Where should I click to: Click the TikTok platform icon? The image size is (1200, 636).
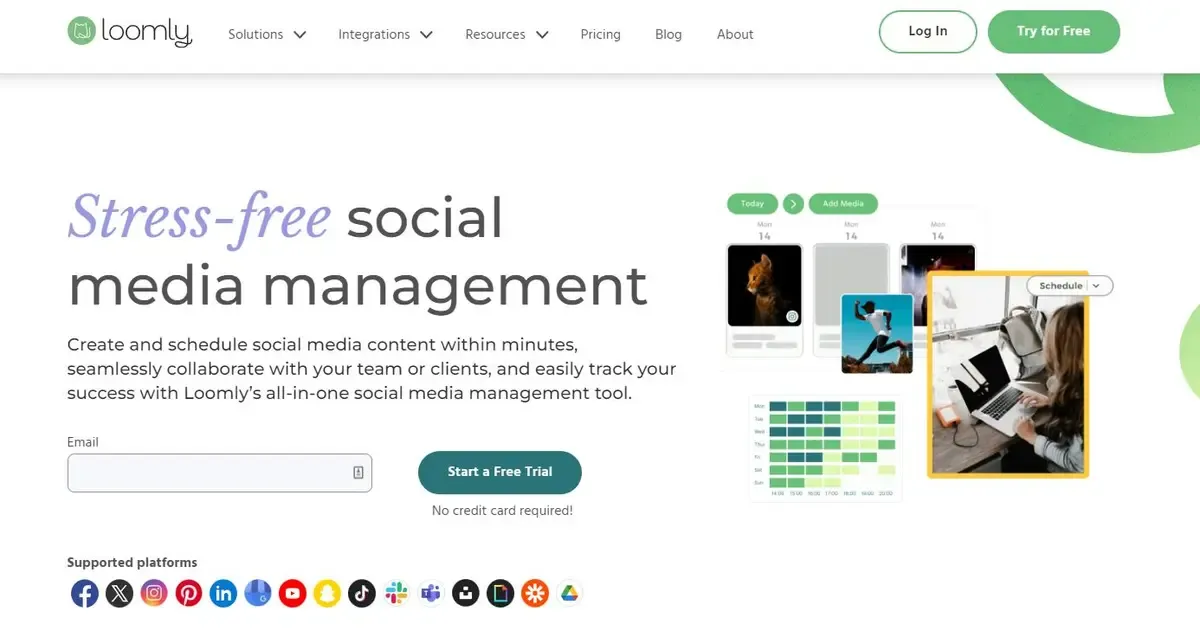pyautogui.click(x=362, y=594)
